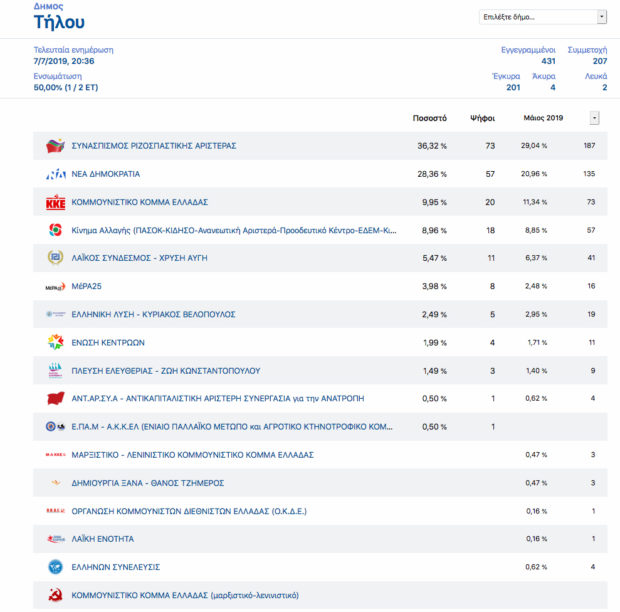
Task: Click the 9,95 % percentage value
Action: [434, 202]
